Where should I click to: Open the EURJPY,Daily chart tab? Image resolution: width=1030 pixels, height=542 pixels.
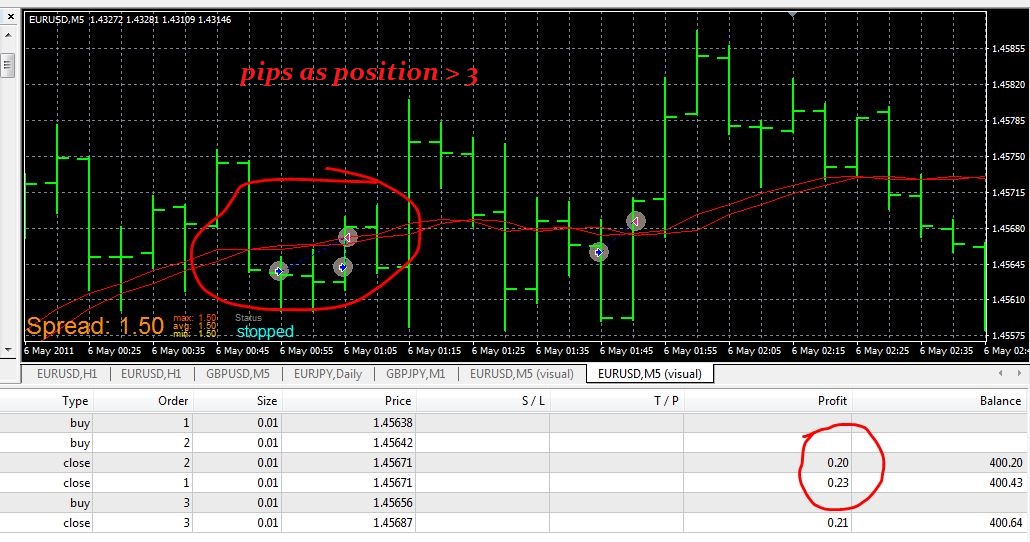pyautogui.click(x=328, y=374)
